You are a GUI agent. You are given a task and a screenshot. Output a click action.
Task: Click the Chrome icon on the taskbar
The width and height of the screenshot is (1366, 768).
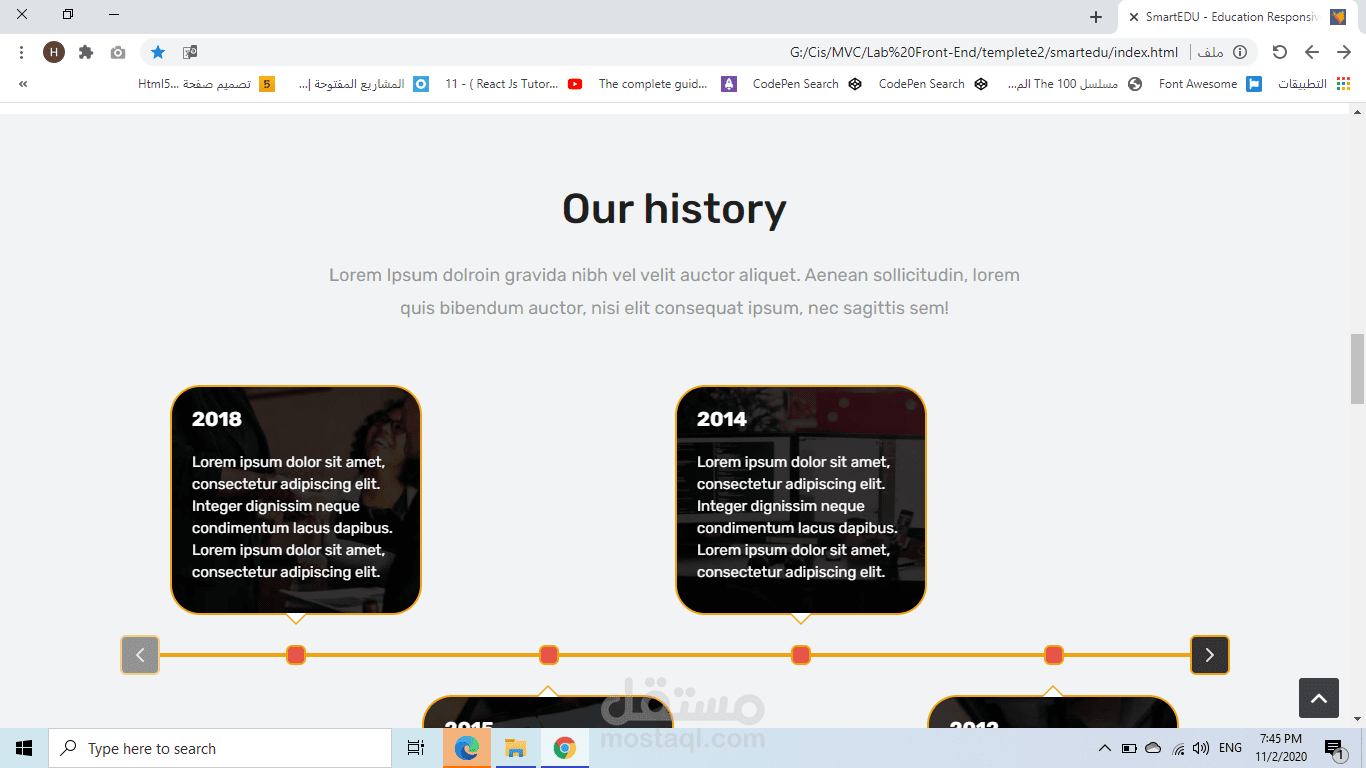point(565,748)
